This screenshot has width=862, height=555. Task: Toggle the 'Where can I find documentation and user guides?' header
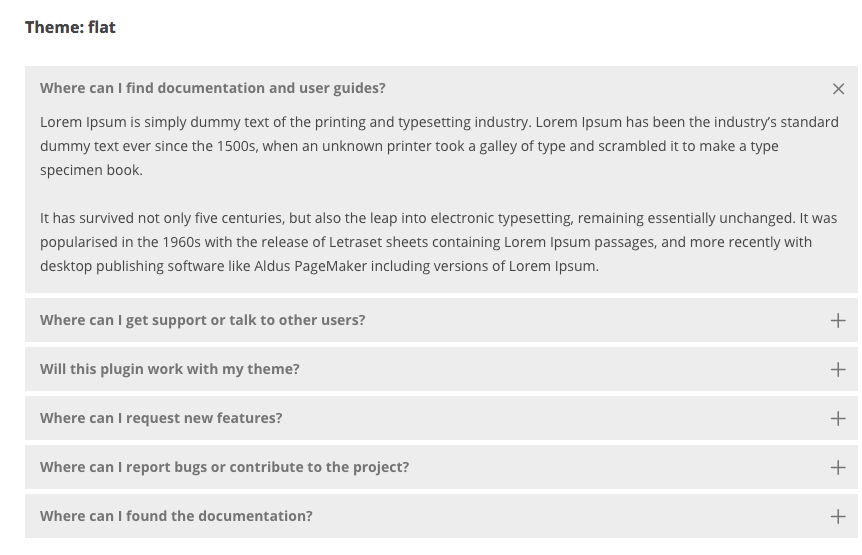[212, 88]
